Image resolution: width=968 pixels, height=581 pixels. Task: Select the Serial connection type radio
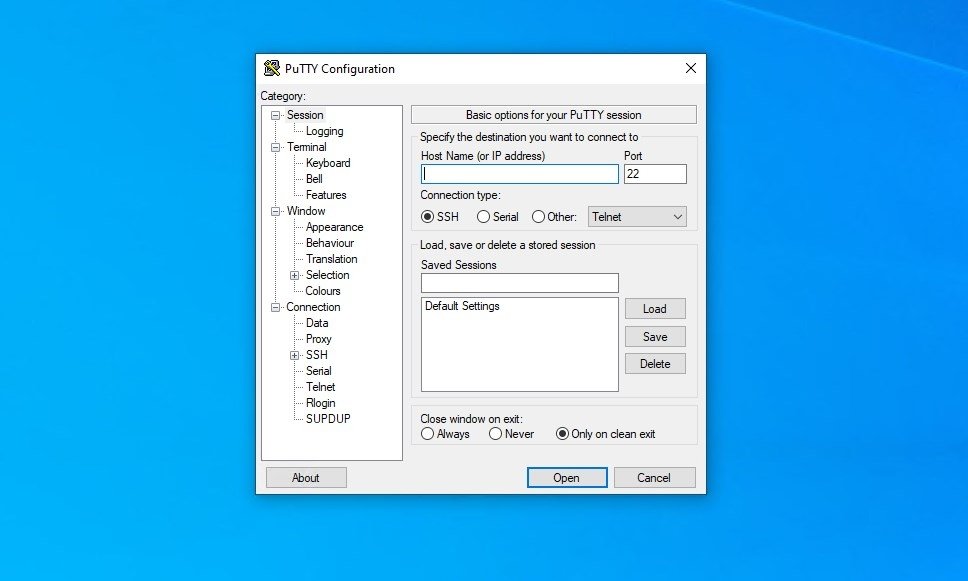click(x=483, y=217)
